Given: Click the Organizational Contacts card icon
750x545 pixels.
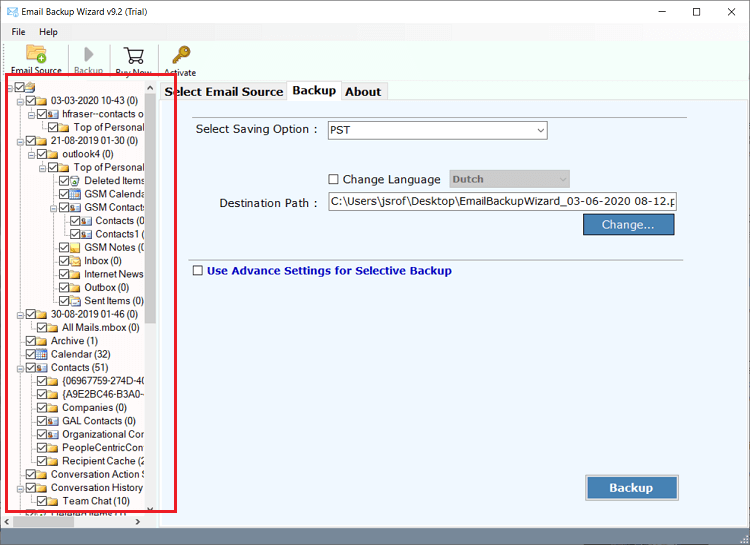Looking at the screenshot, I should click(53, 434).
